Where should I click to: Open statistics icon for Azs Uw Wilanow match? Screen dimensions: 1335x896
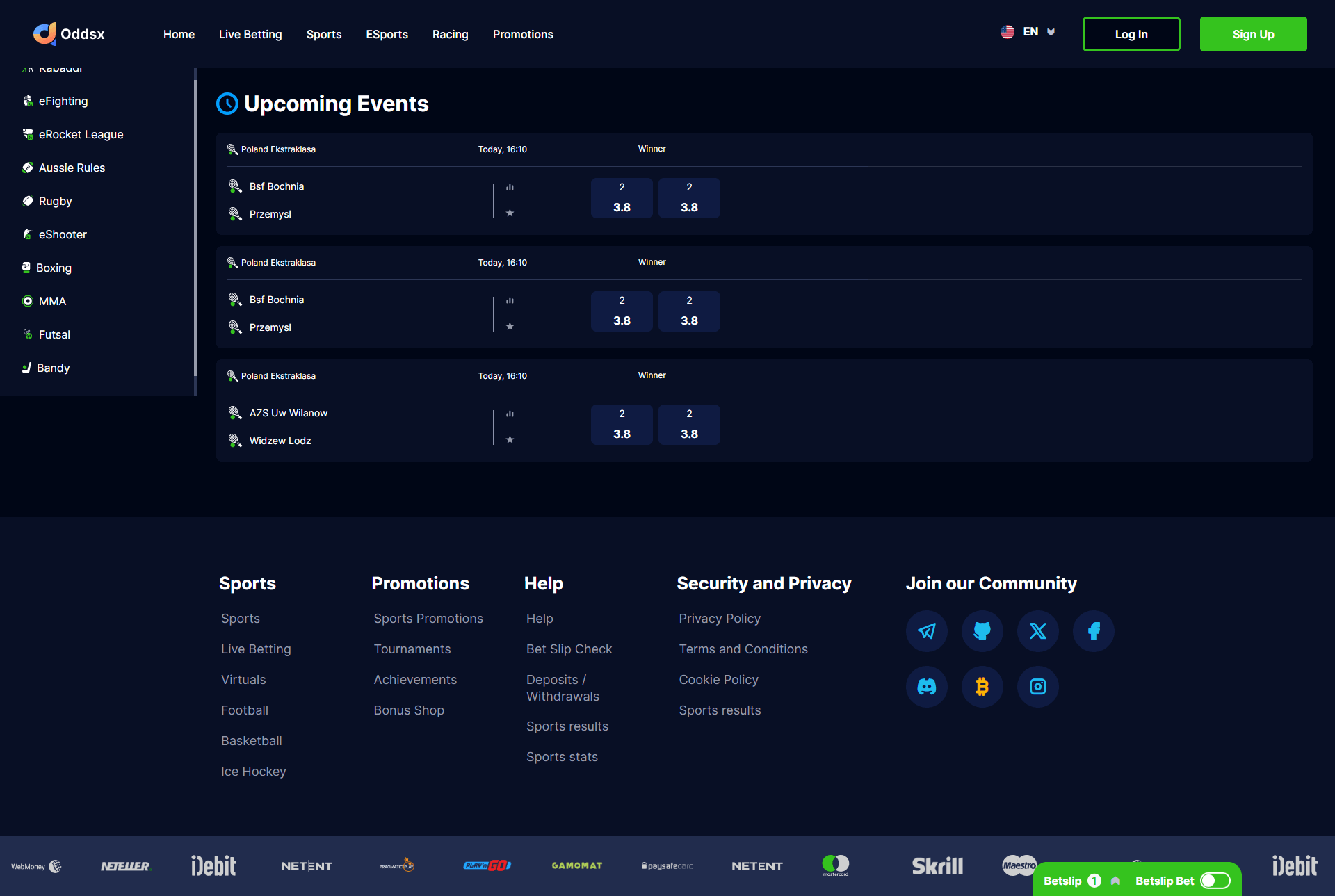click(510, 414)
